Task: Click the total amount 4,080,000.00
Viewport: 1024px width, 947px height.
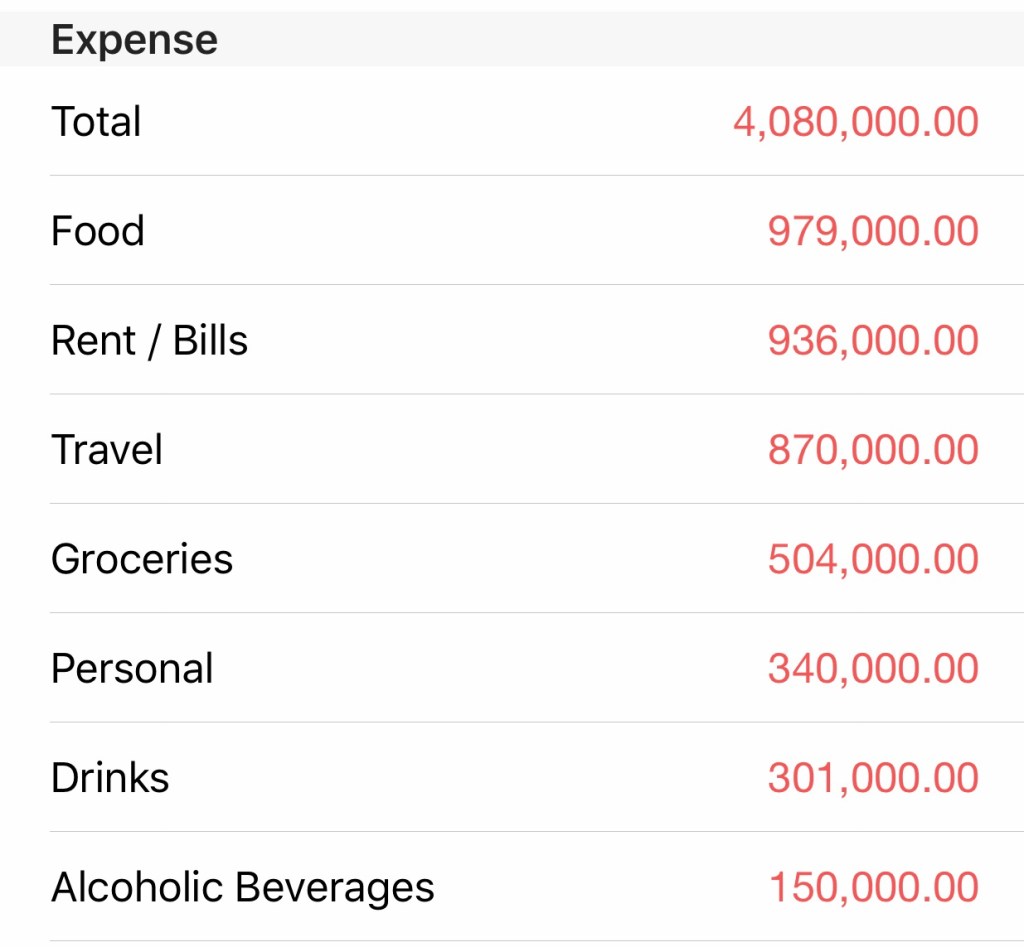Action: tap(855, 122)
